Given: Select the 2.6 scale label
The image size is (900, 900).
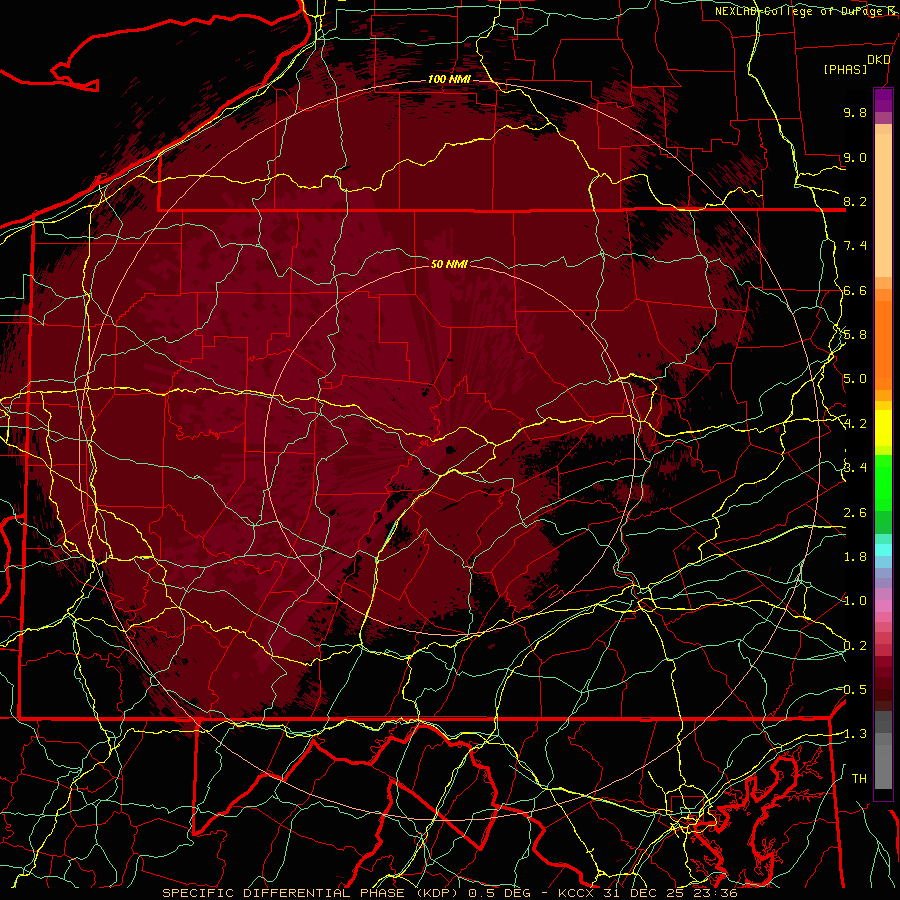Looking at the screenshot, I should (855, 513).
